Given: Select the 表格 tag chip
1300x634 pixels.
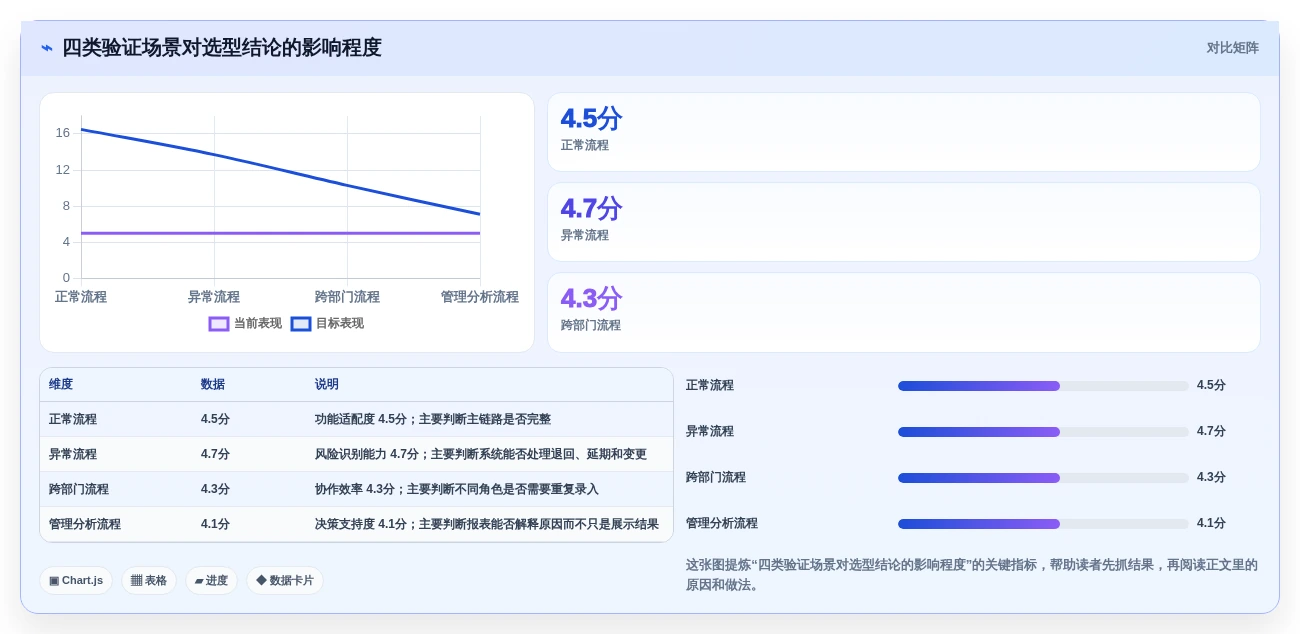Looking at the screenshot, I should coord(149,580).
